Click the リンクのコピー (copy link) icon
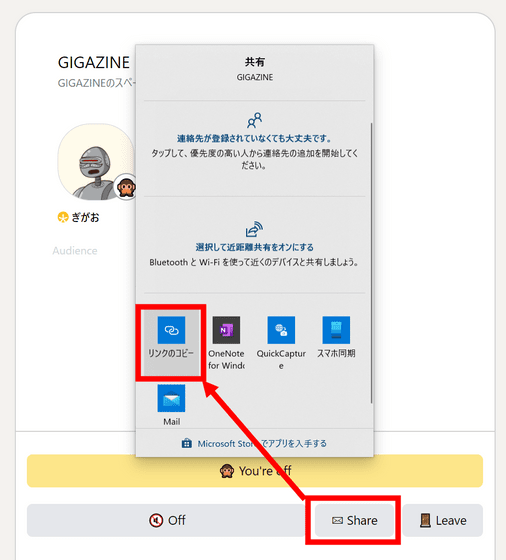This screenshot has width=506, height=560. click(171, 330)
